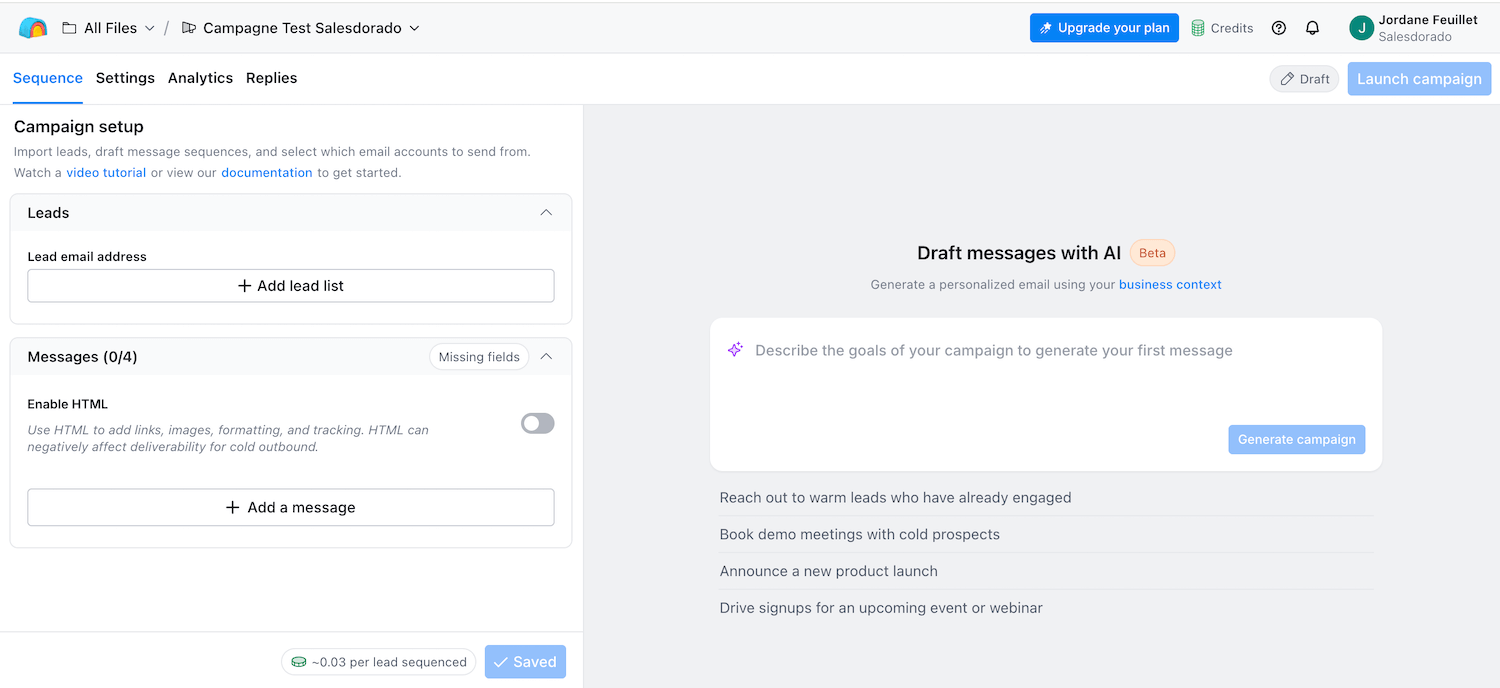This screenshot has height=688, width=1500.
Task: Open the All Files dropdown
Action: pyautogui.click(x=109, y=28)
